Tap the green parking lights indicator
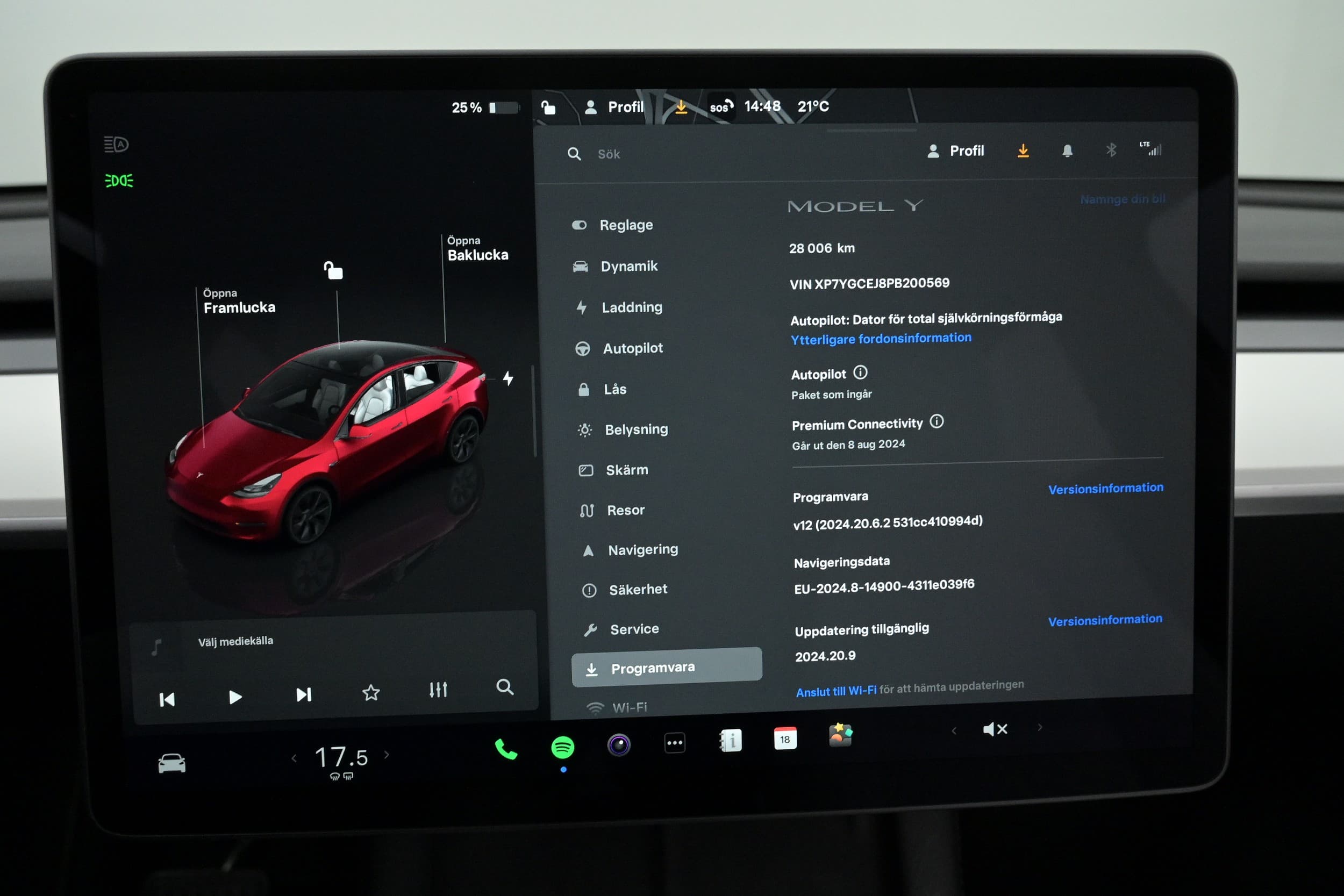The height and width of the screenshot is (896, 1344). click(x=119, y=181)
